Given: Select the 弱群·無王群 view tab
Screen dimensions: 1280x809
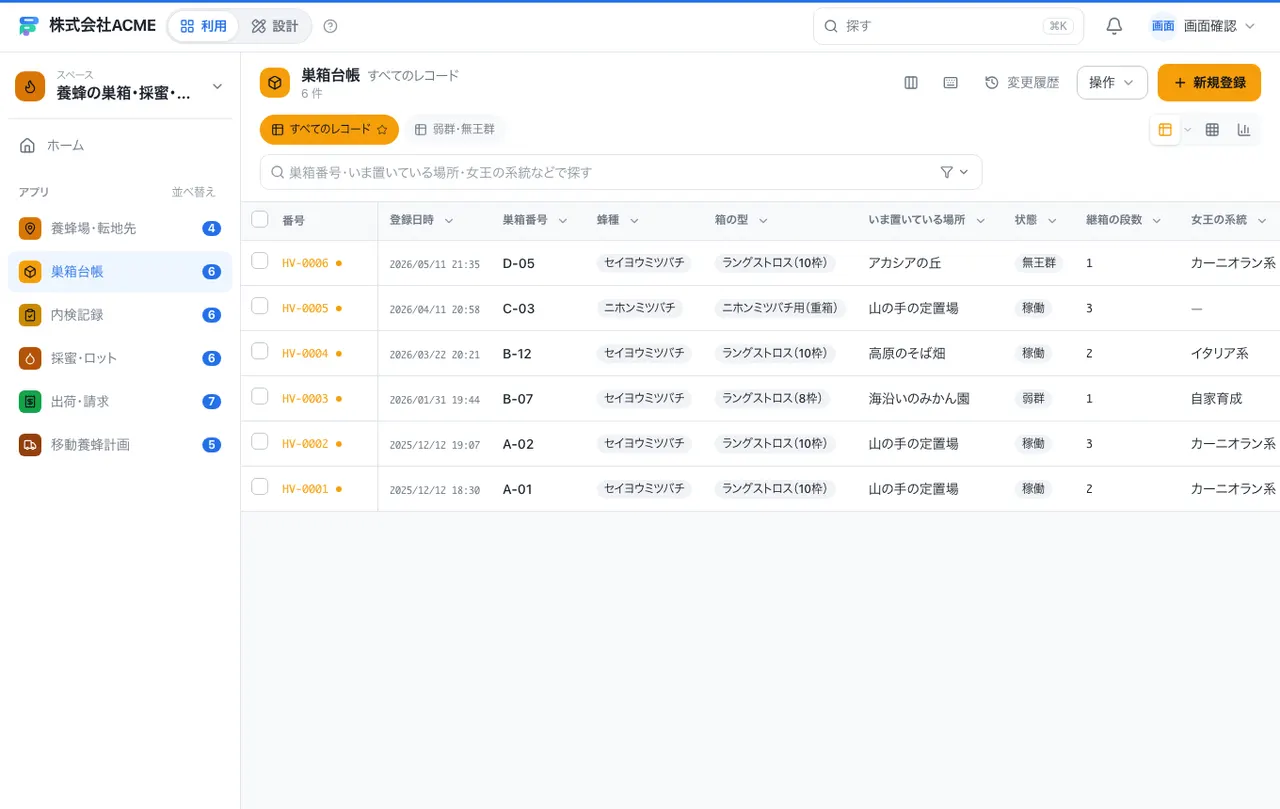Looking at the screenshot, I should point(455,130).
